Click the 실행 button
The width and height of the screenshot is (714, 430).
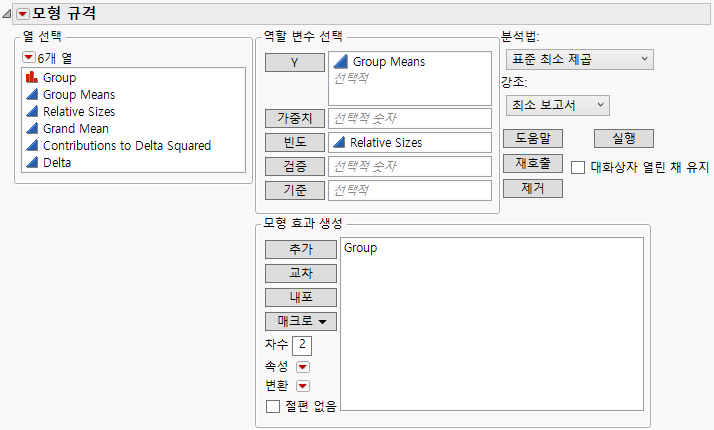point(624,138)
